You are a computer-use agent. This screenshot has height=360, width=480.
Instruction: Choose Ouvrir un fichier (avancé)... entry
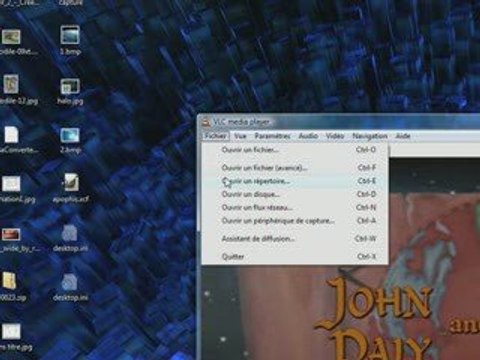(295, 168)
